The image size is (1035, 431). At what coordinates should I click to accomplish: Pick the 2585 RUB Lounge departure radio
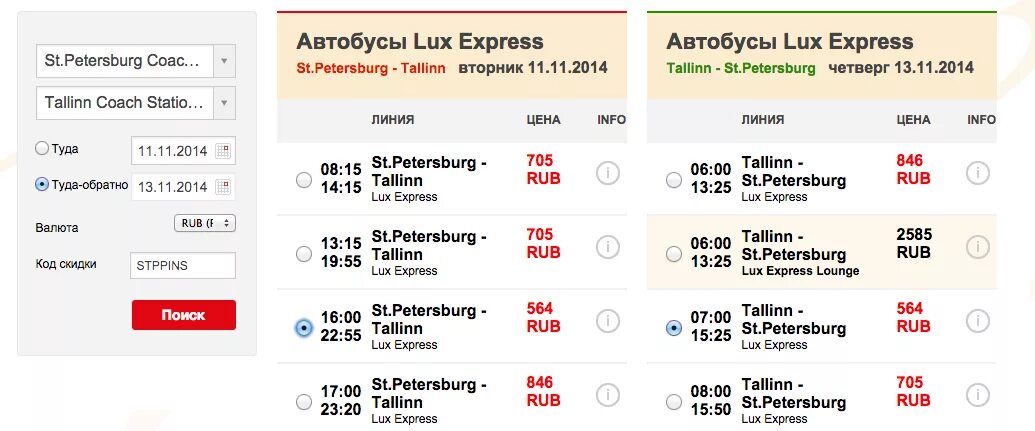674,254
